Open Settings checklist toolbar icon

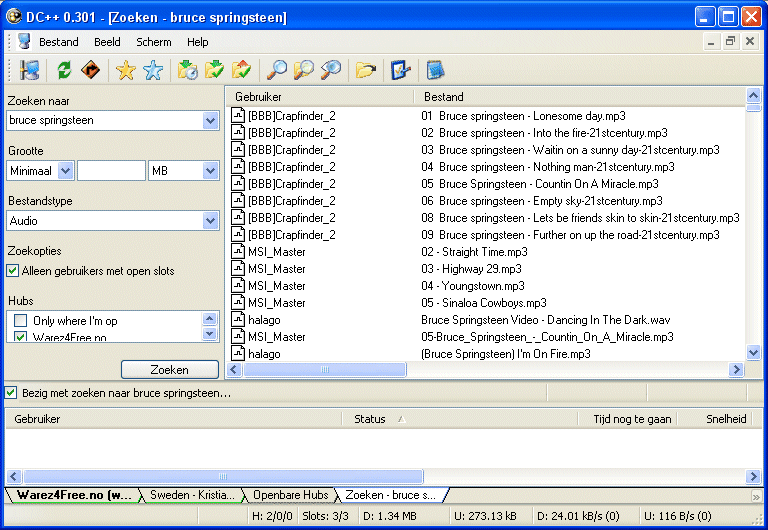click(x=400, y=70)
